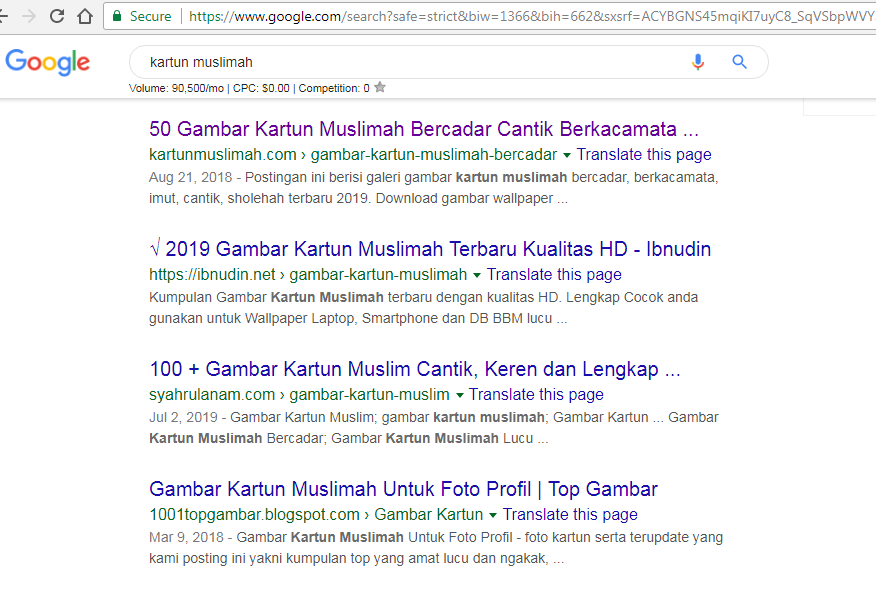Open '50 Gambar Kartun Muslimah Bercadar' result
Viewport: 876px width, 603px height.
tap(423, 129)
